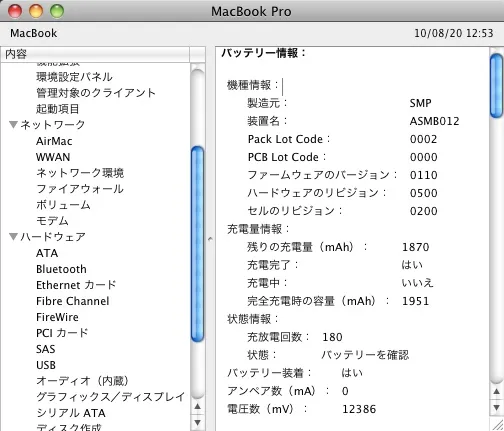Click sidebar scroll down arrow
504x431 pixels.
(198, 422)
